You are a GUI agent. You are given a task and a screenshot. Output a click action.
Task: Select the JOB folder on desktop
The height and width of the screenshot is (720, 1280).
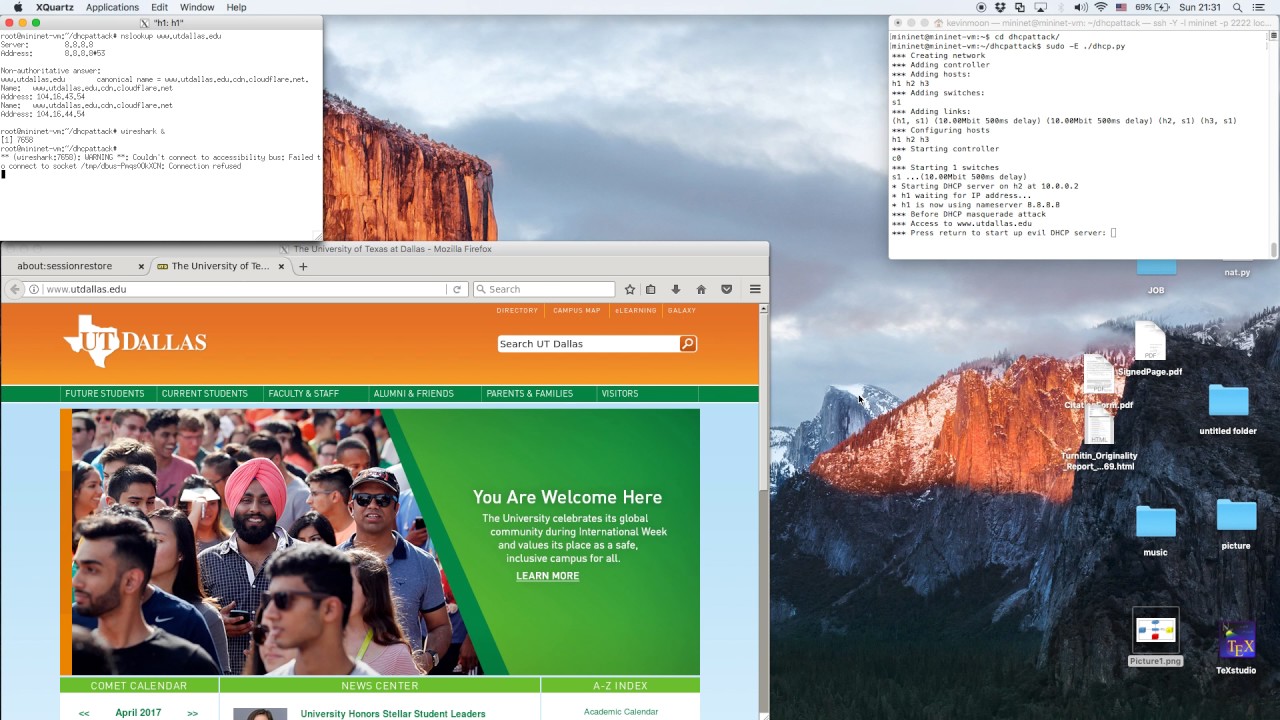[x=1156, y=275]
